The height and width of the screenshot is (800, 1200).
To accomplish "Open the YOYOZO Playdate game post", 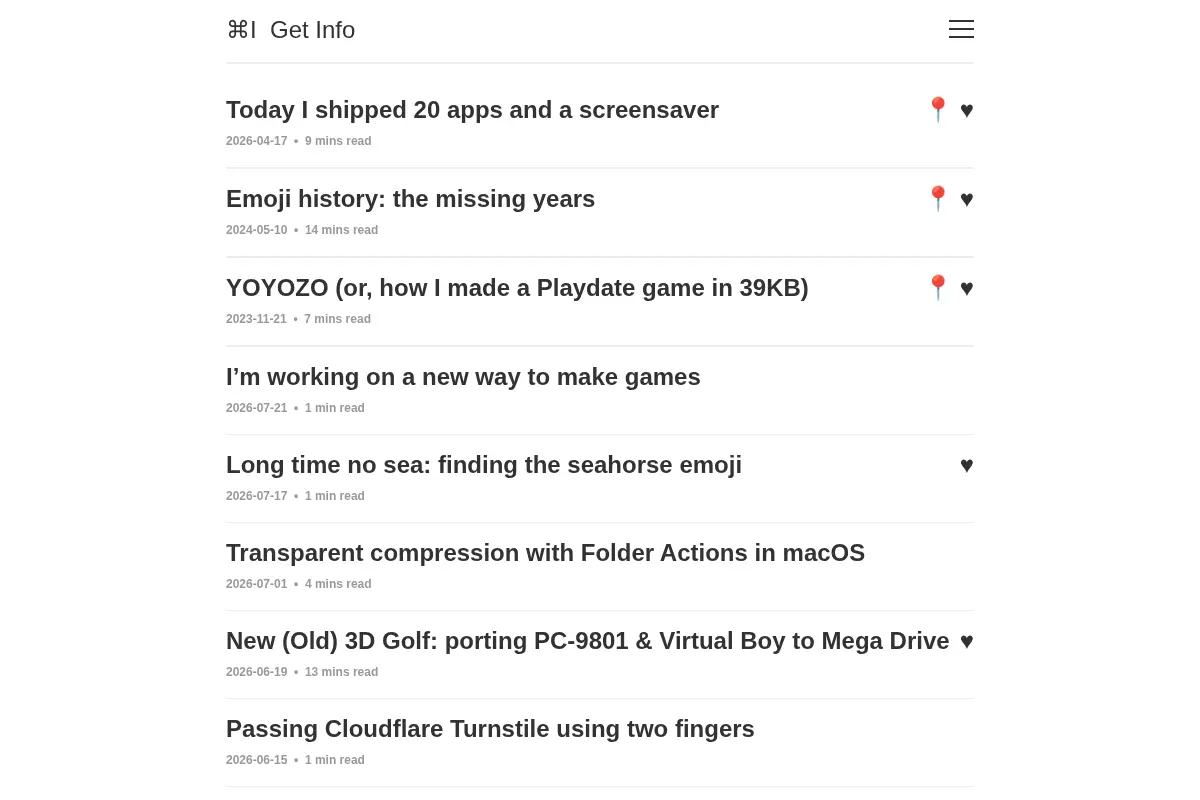I will (x=517, y=288).
